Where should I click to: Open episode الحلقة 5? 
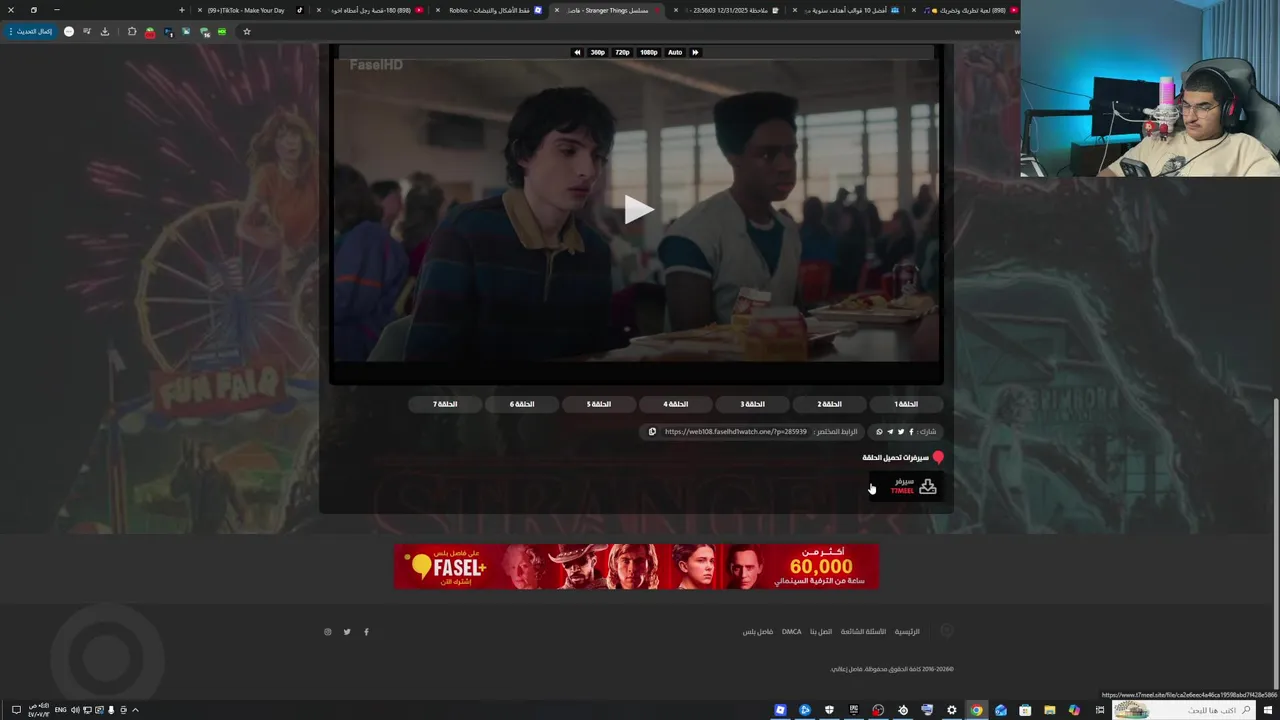599,404
